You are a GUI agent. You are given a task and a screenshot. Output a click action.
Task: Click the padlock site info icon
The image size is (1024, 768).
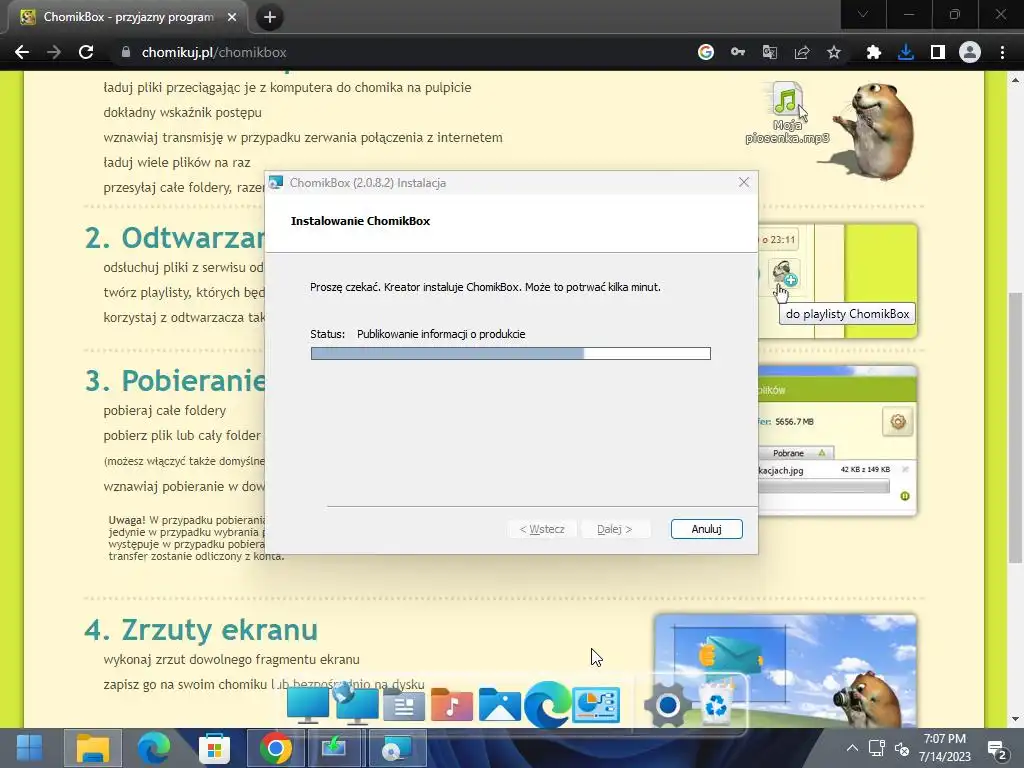(x=126, y=52)
